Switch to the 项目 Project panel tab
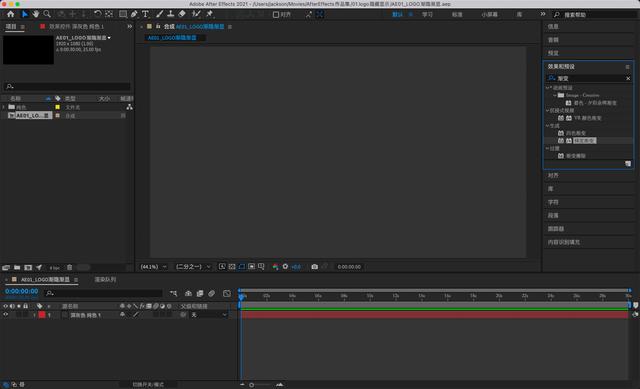The width and height of the screenshot is (640, 389). pyautogui.click(x=11, y=27)
